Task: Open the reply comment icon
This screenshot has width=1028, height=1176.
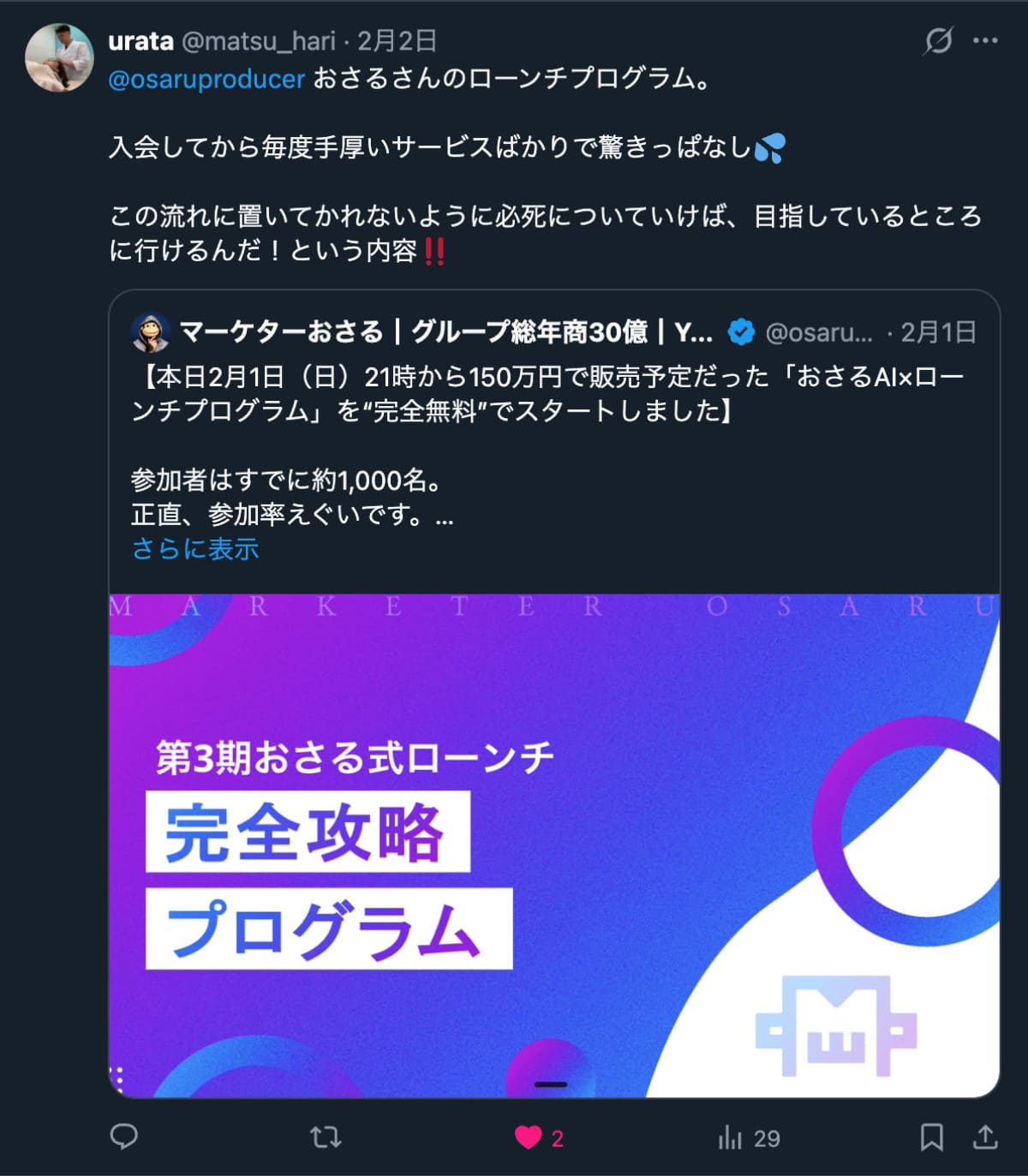Action: tap(124, 1137)
